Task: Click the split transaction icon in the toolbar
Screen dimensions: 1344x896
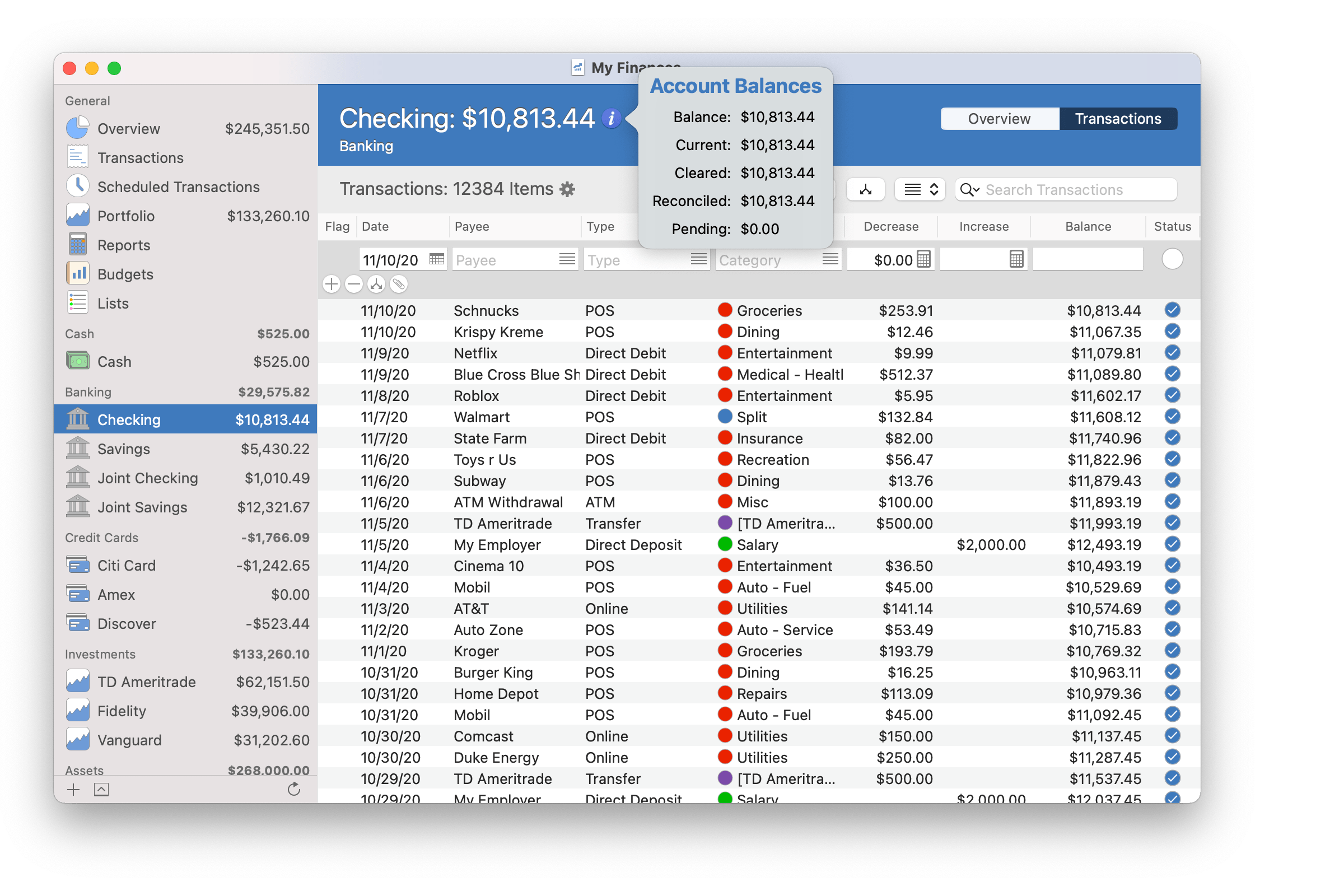Action: [x=865, y=189]
